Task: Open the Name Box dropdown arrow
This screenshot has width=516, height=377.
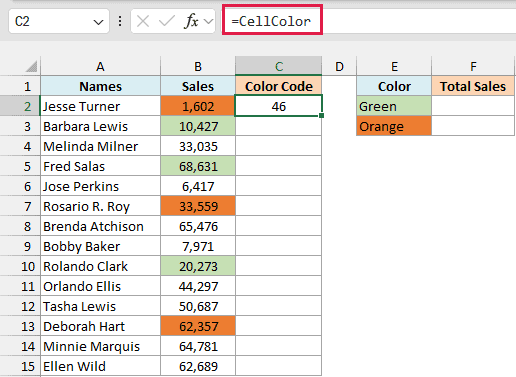Action: click(x=98, y=22)
